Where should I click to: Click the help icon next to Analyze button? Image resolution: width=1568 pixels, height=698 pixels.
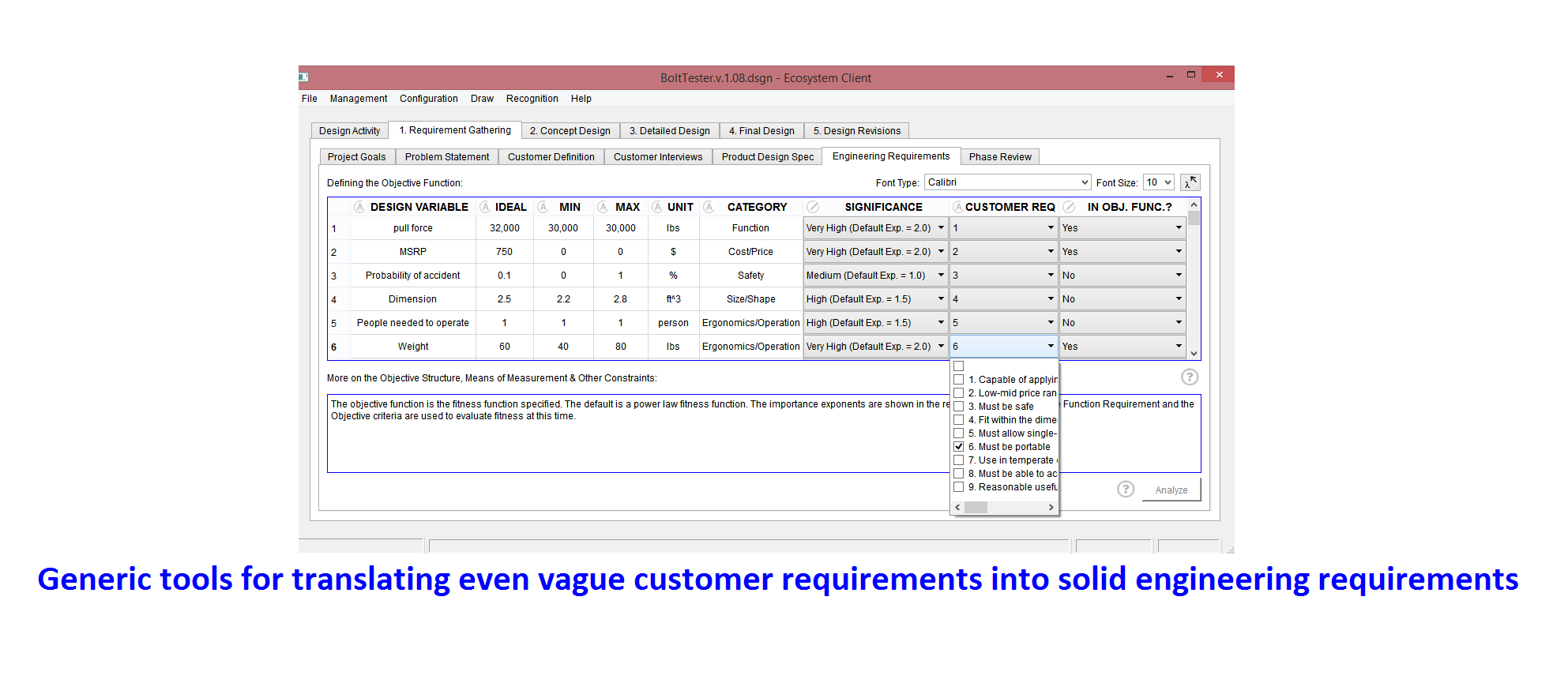1126,490
